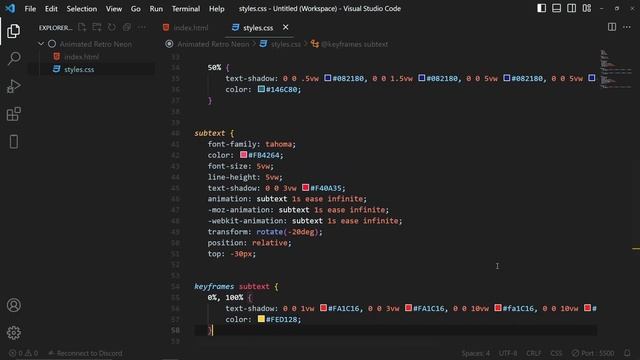Screen dimensions: 640x360
Task: Toggle the secondary side bar layout icon
Action: coord(571,8)
